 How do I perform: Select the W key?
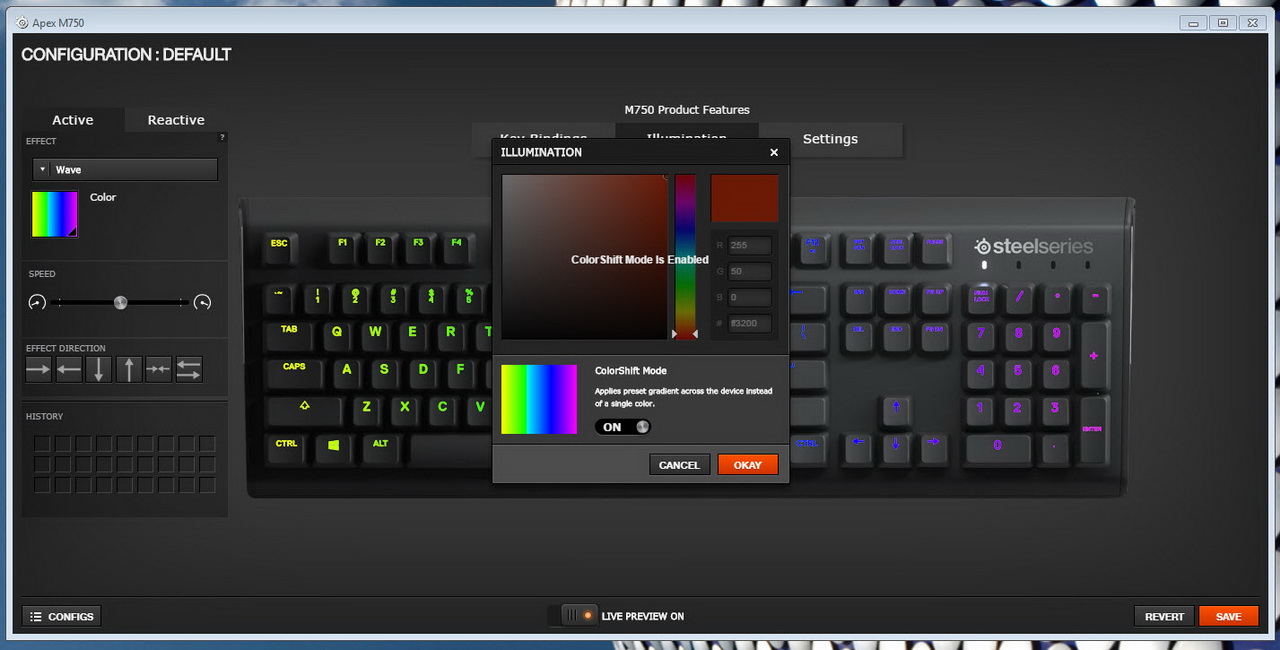pyautogui.click(x=375, y=334)
